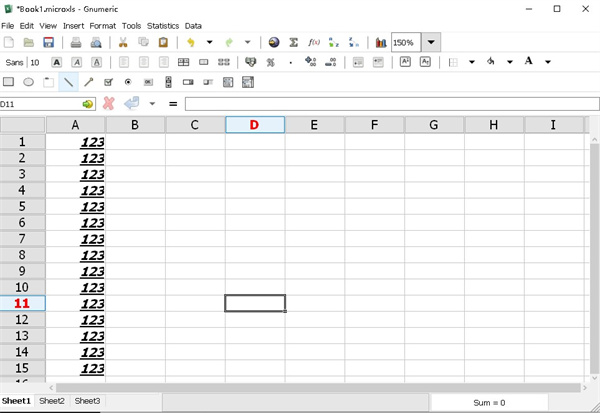Viewport: 600px width, 413px height.
Task: Click the Save file icon
Action: pos(47,43)
